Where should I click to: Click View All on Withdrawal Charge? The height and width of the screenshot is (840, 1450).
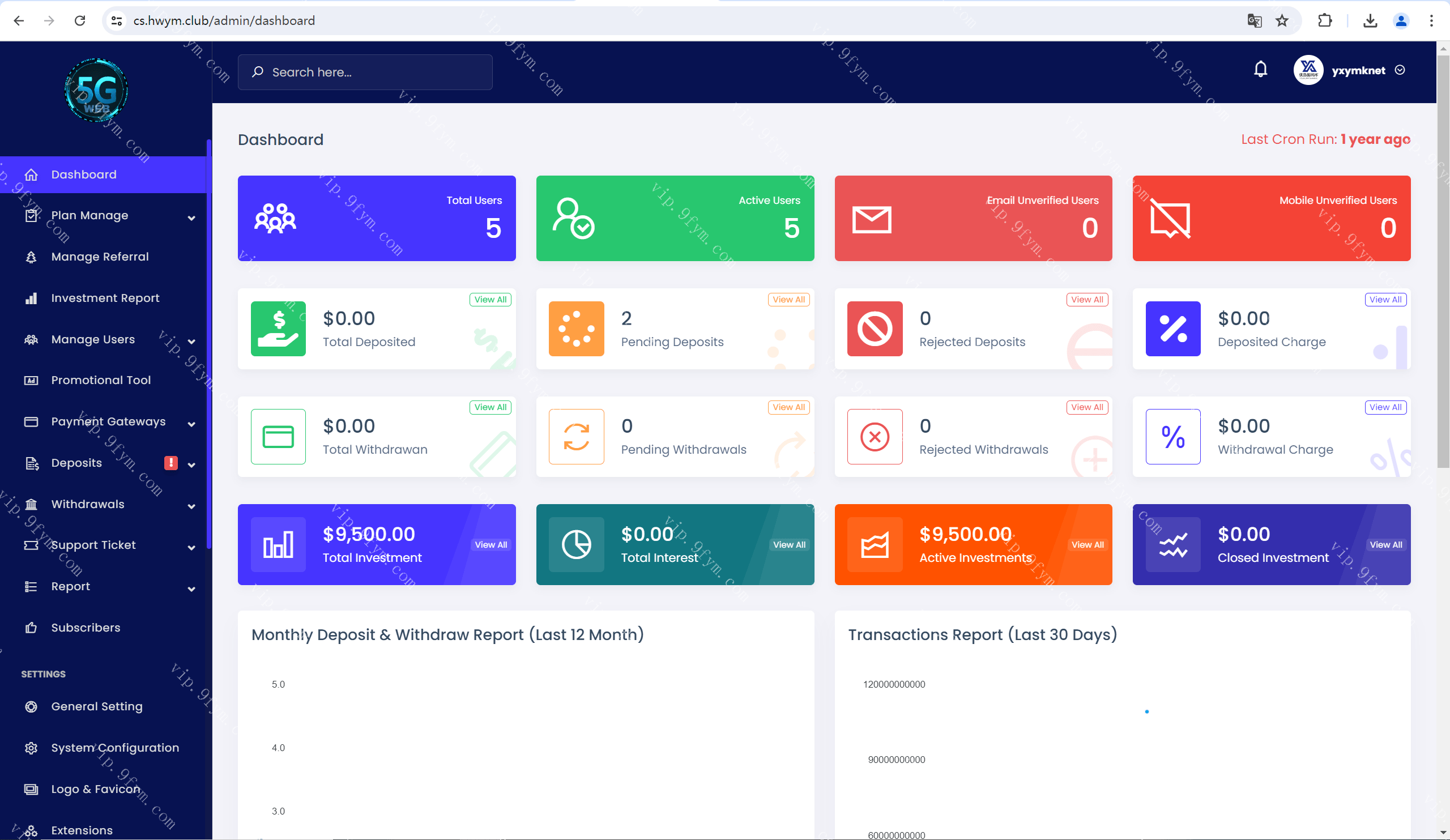click(x=1385, y=407)
